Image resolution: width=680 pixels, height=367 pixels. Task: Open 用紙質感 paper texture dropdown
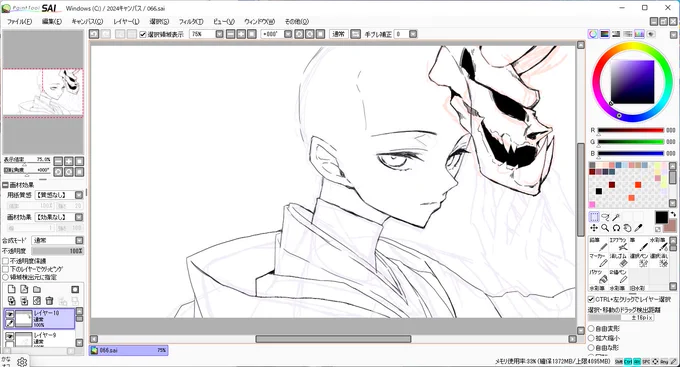tap(79, 195)
